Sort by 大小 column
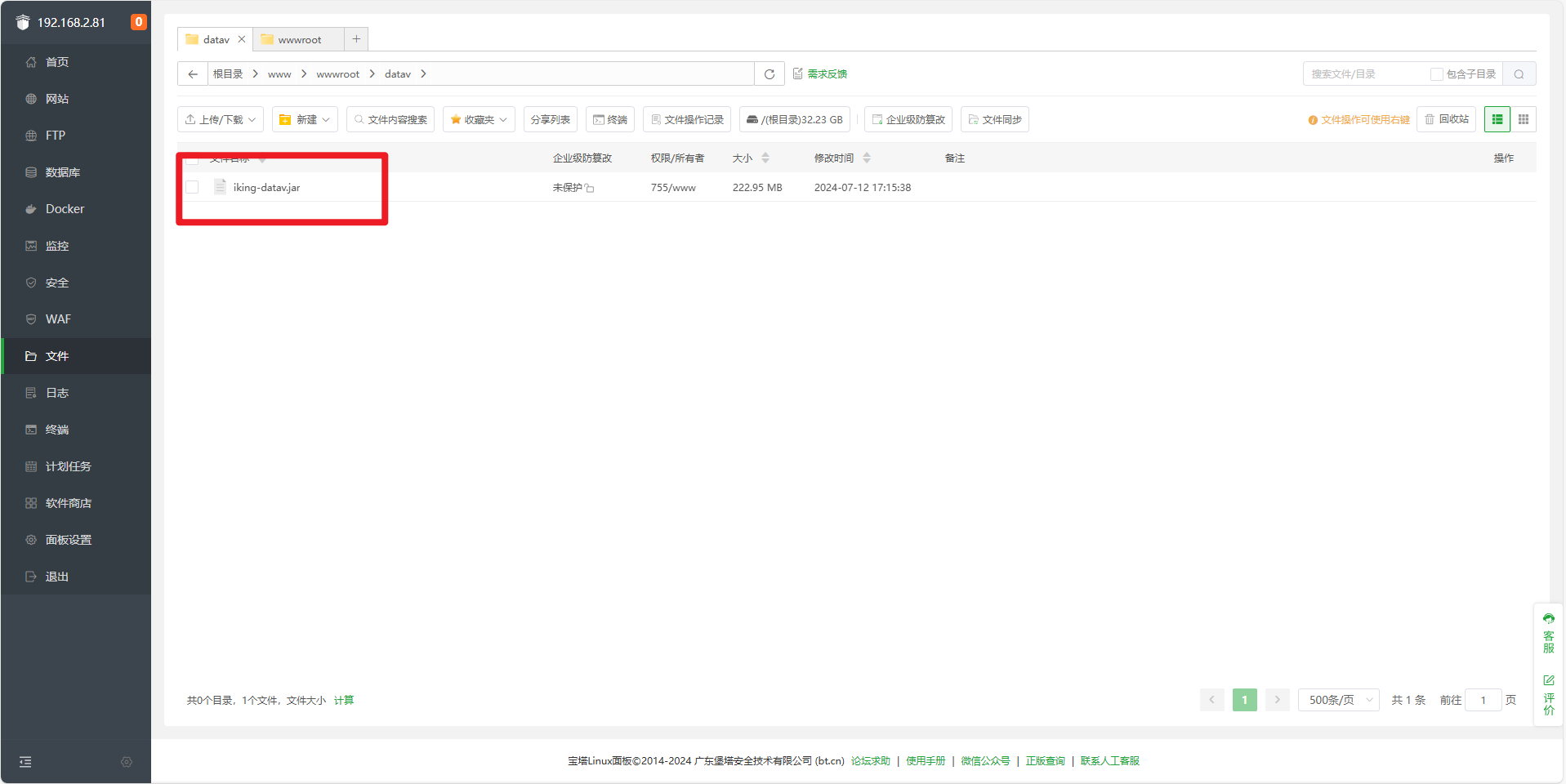1566x784 pixels. pyautogui.click(x=751, y=158)
